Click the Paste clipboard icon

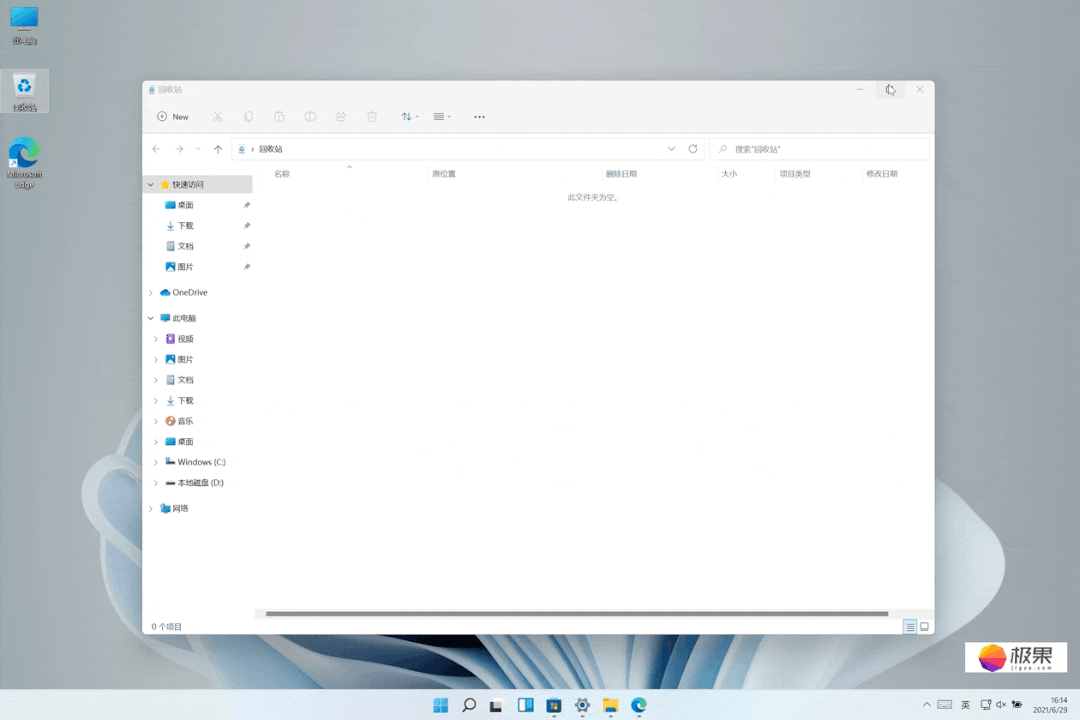[279, 116]
